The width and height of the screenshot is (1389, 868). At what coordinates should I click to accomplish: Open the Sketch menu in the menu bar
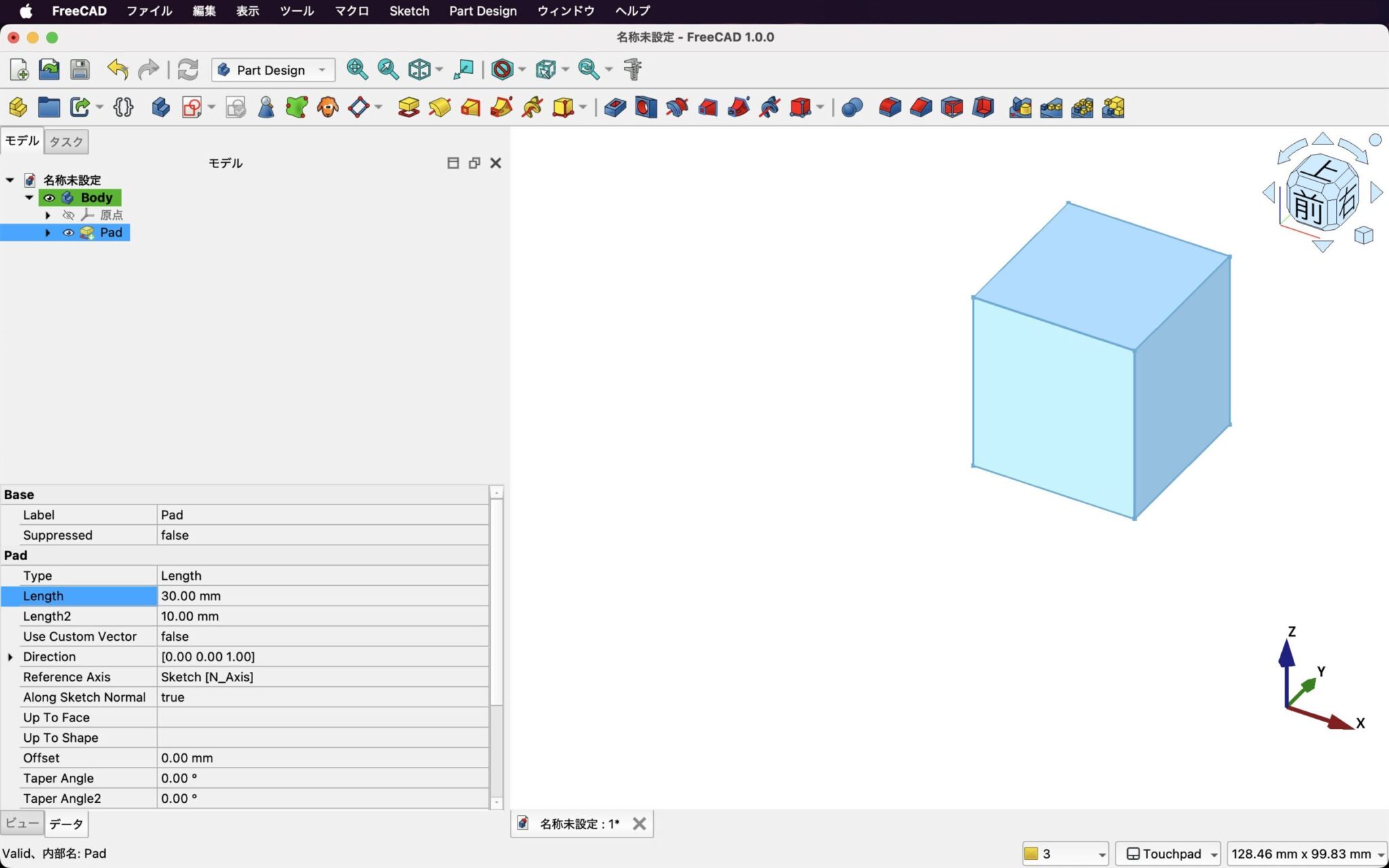(x=409, y=11)
